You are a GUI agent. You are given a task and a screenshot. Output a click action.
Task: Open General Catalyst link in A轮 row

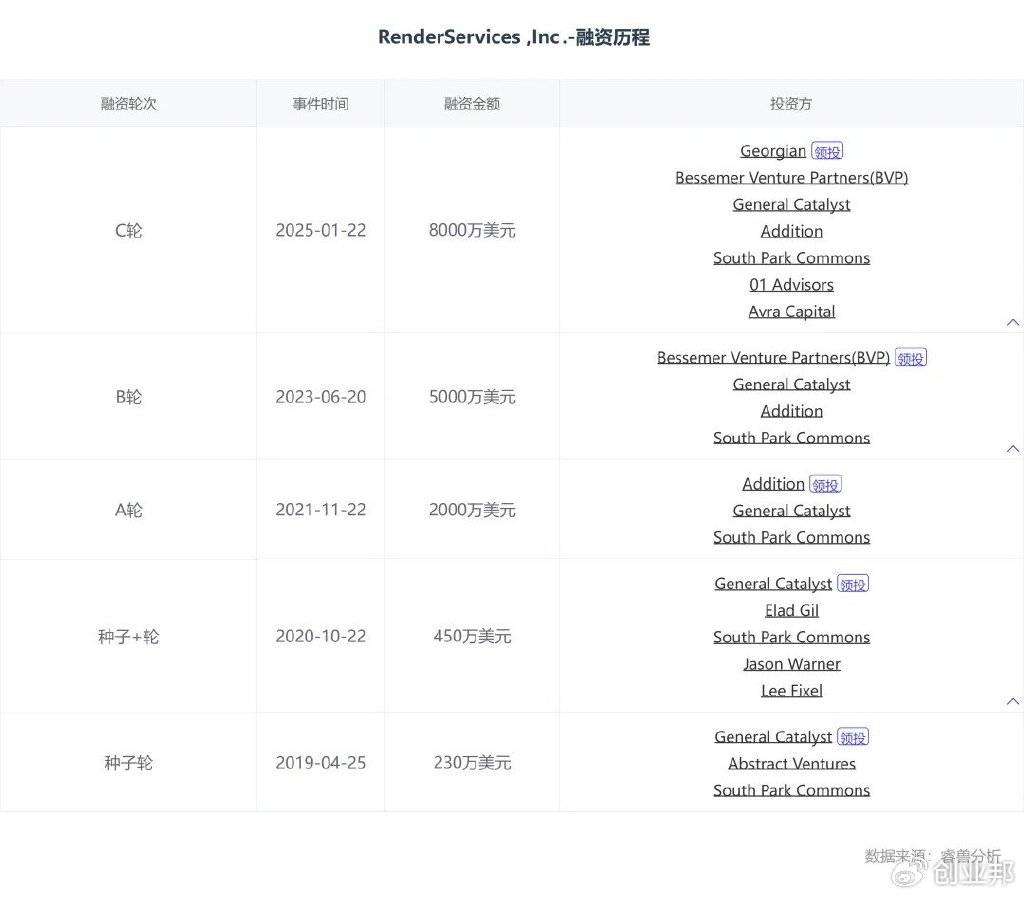tap(792, 511)
